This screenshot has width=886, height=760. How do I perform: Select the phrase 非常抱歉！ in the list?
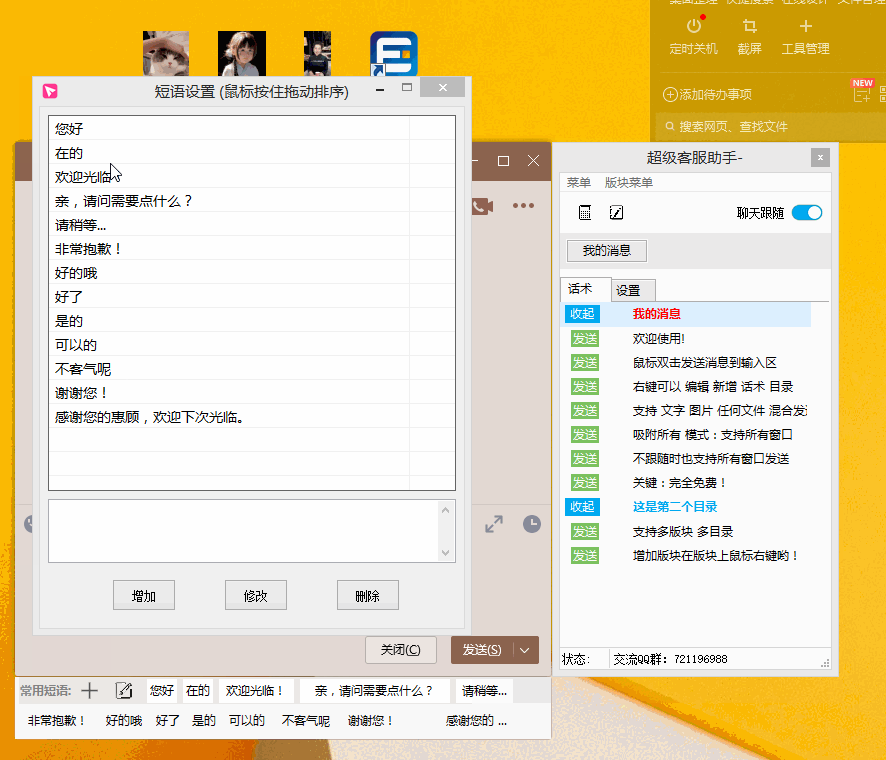coord(89,249)
